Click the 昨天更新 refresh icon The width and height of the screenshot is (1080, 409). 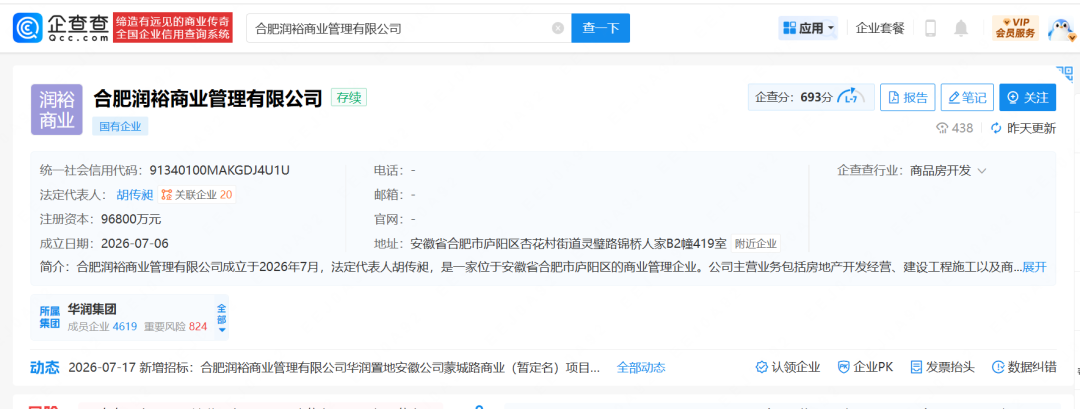point(995,128)
